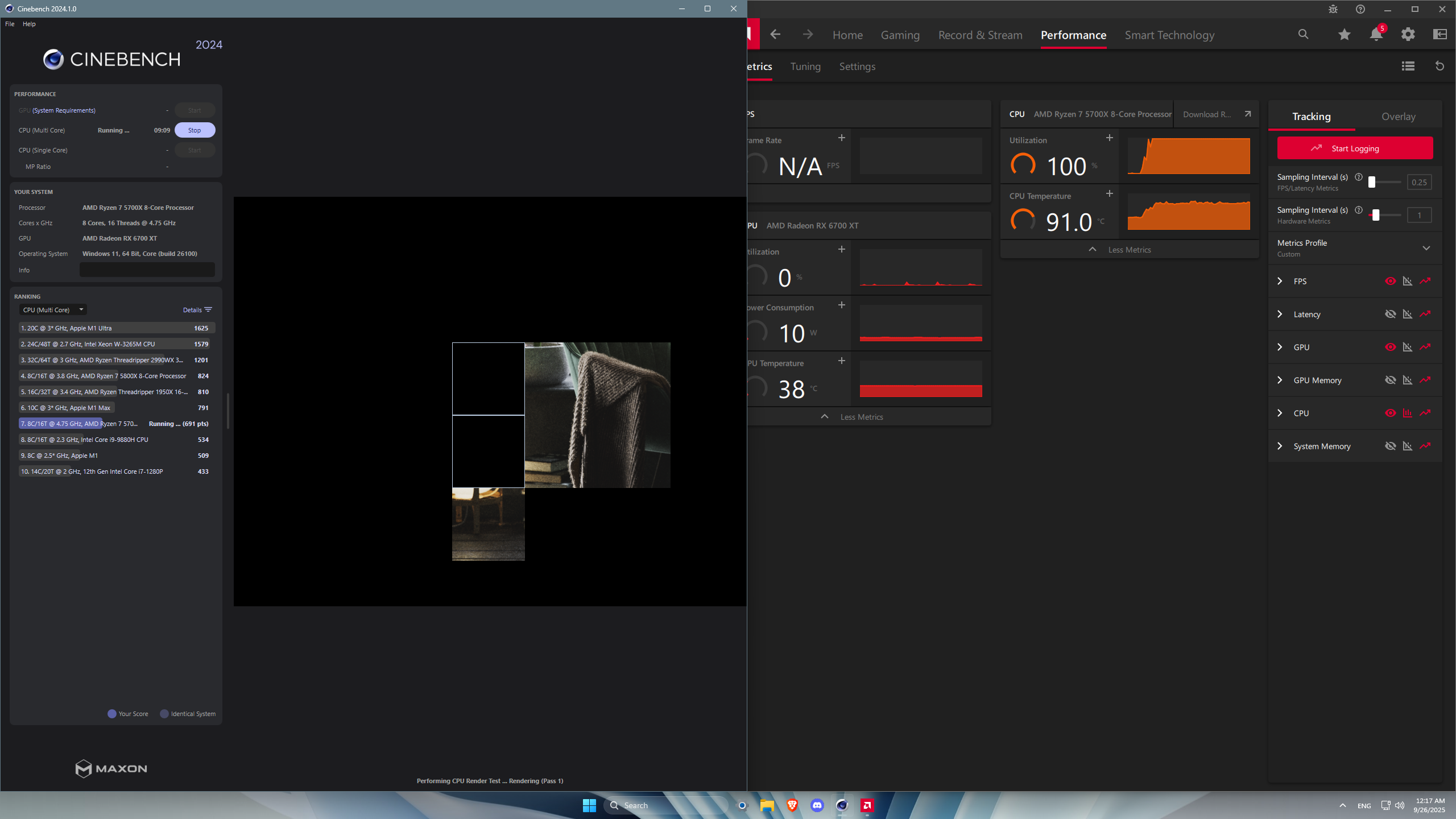Open the Overlay tab
This screenshot has width=1456, height=819.
(x=1398, y=117)
